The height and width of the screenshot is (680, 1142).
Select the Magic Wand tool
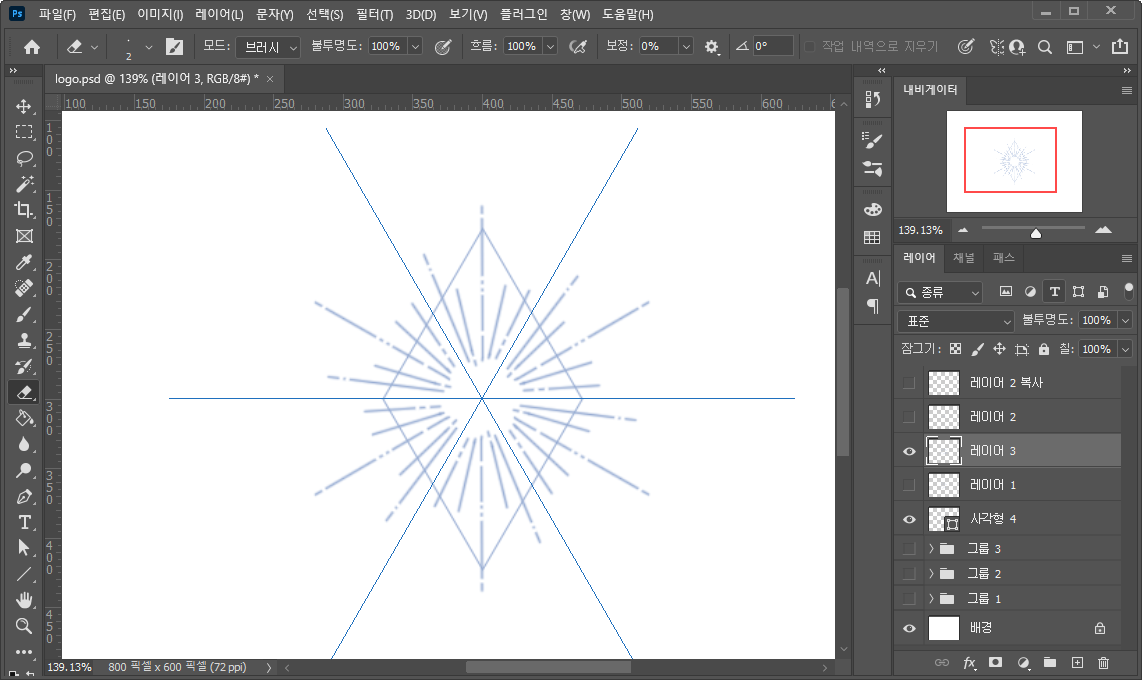24,183
